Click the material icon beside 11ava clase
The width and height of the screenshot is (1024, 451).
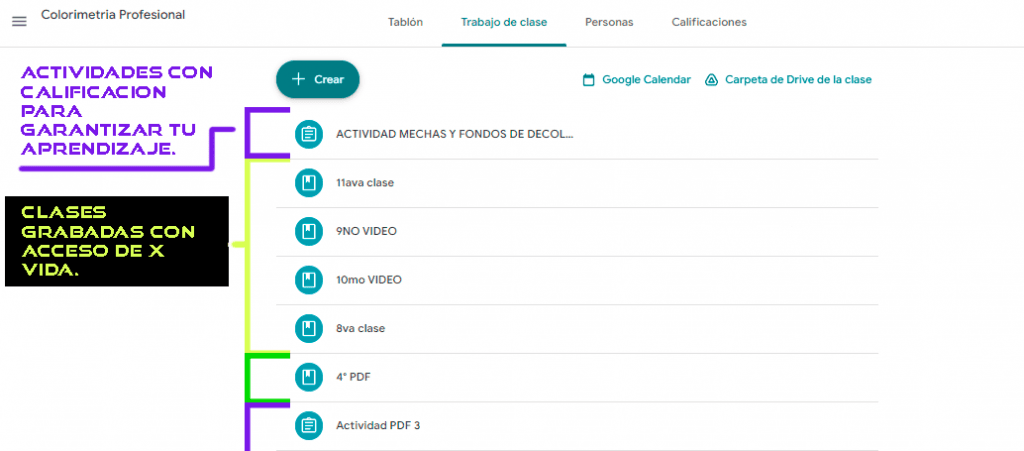coord(309,183)
